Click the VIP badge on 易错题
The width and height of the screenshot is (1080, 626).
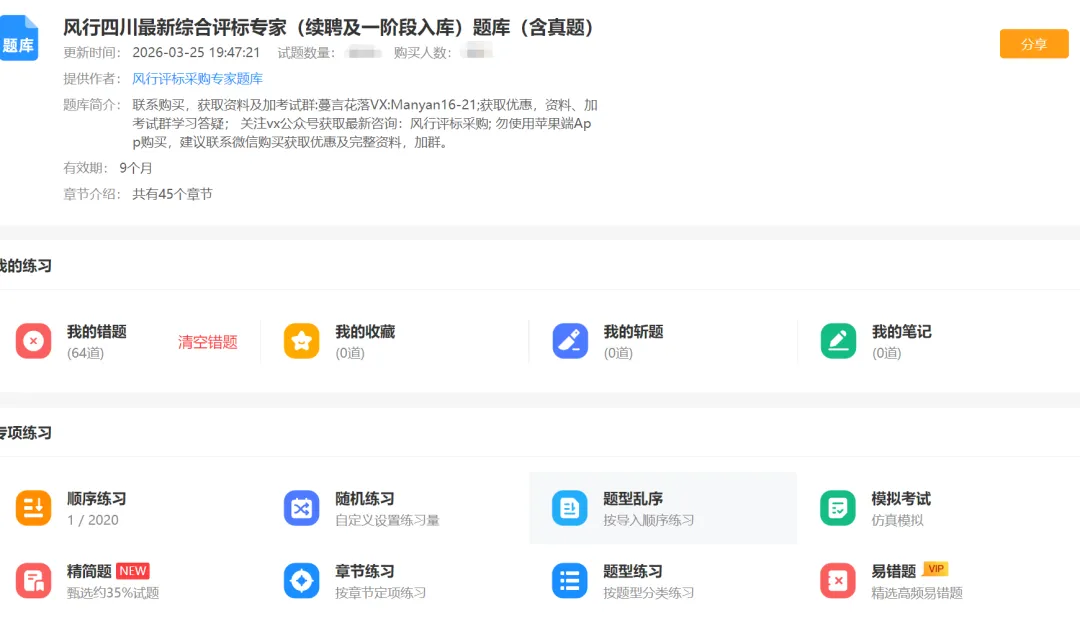(x=938, y=570)
